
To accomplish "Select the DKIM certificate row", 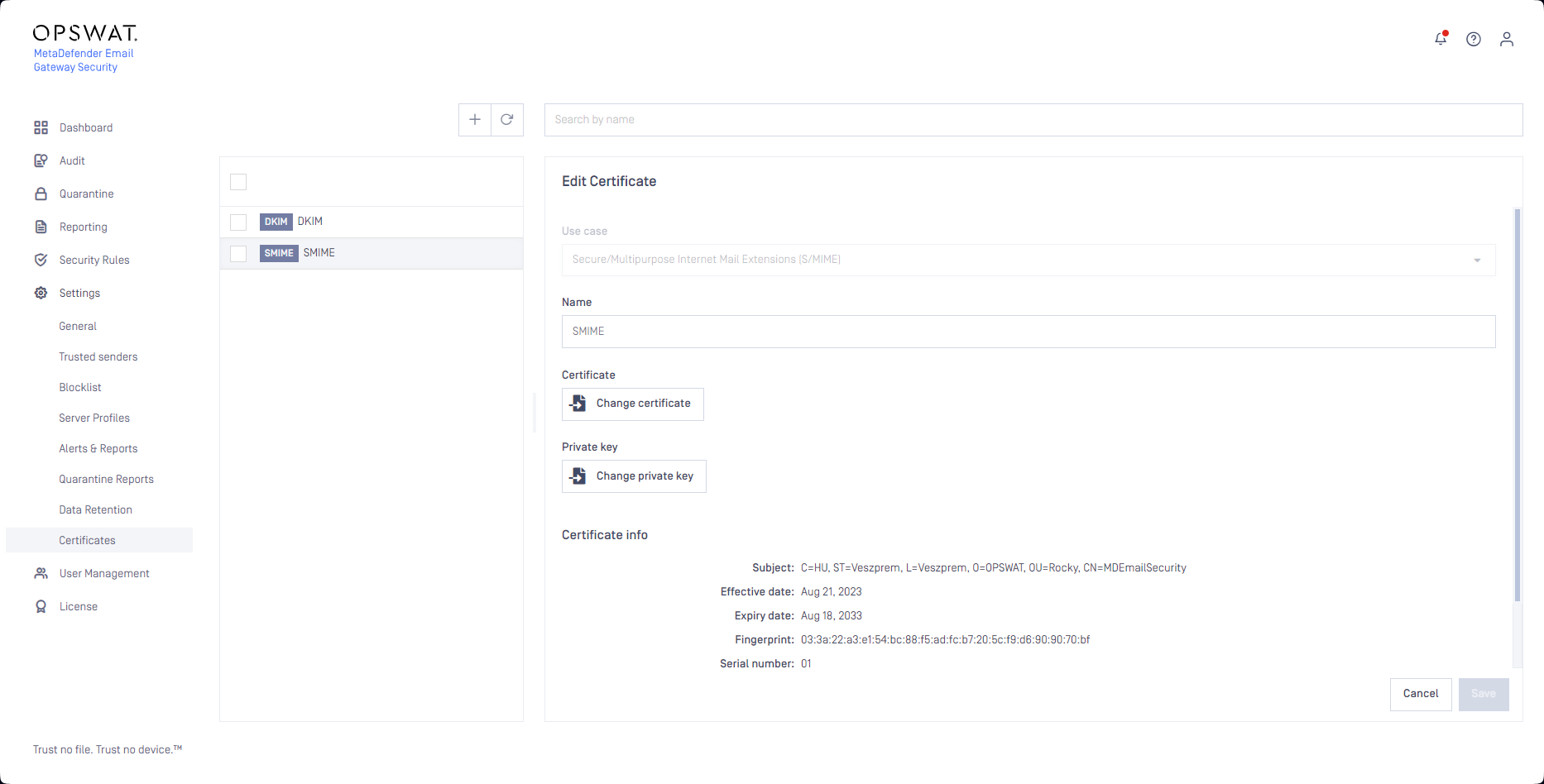I will pos(372,222).
